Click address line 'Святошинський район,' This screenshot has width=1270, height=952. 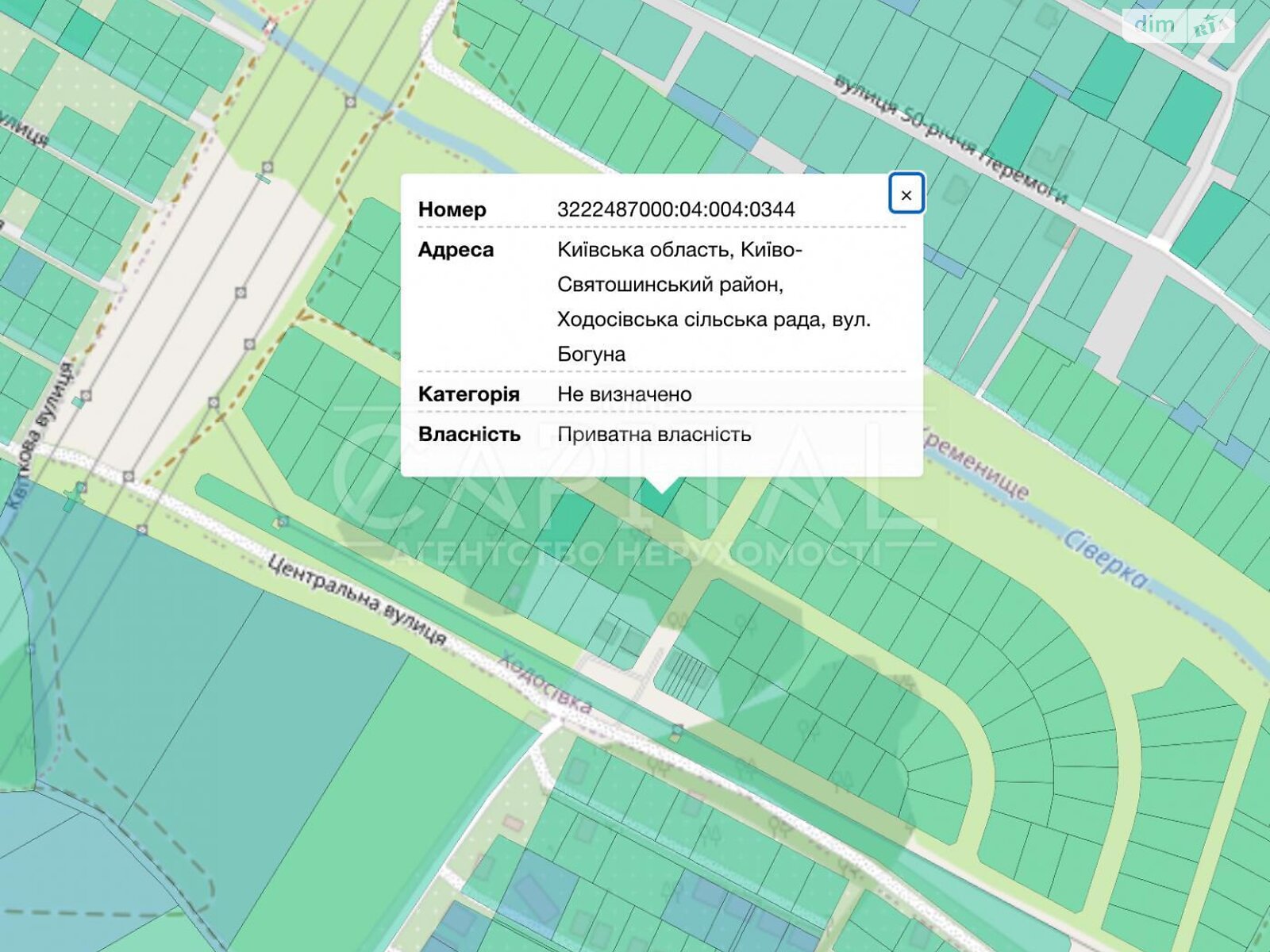click(x=671, y=285)
